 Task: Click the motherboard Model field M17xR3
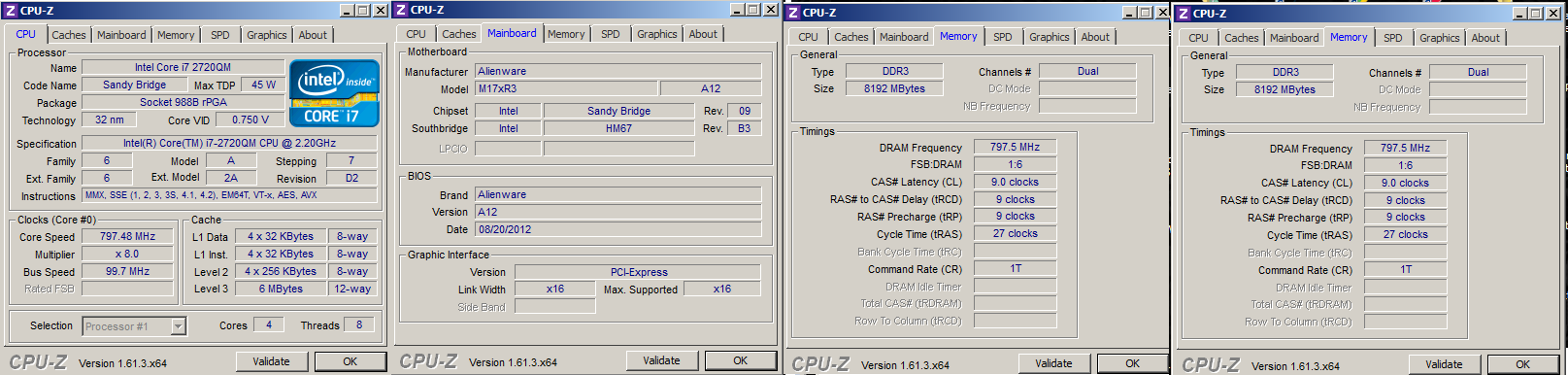tap(566, 88)
